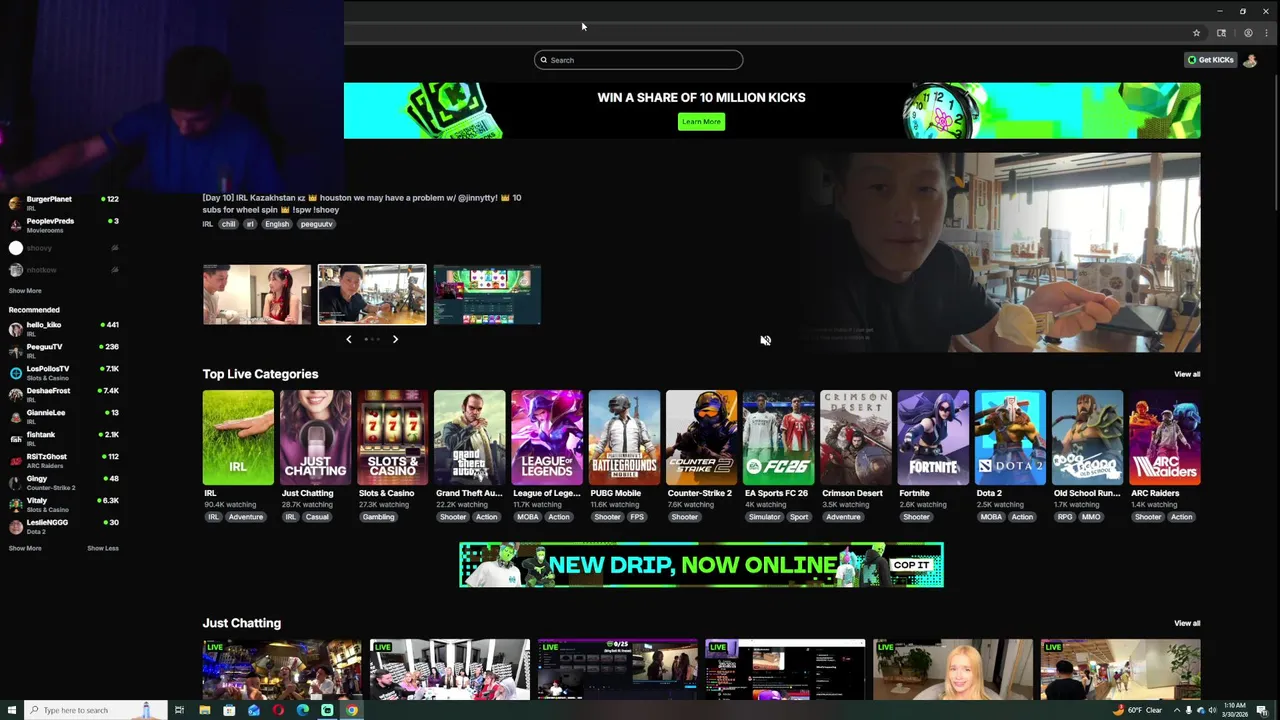Open the Grand Theft Auto category card

470,438
